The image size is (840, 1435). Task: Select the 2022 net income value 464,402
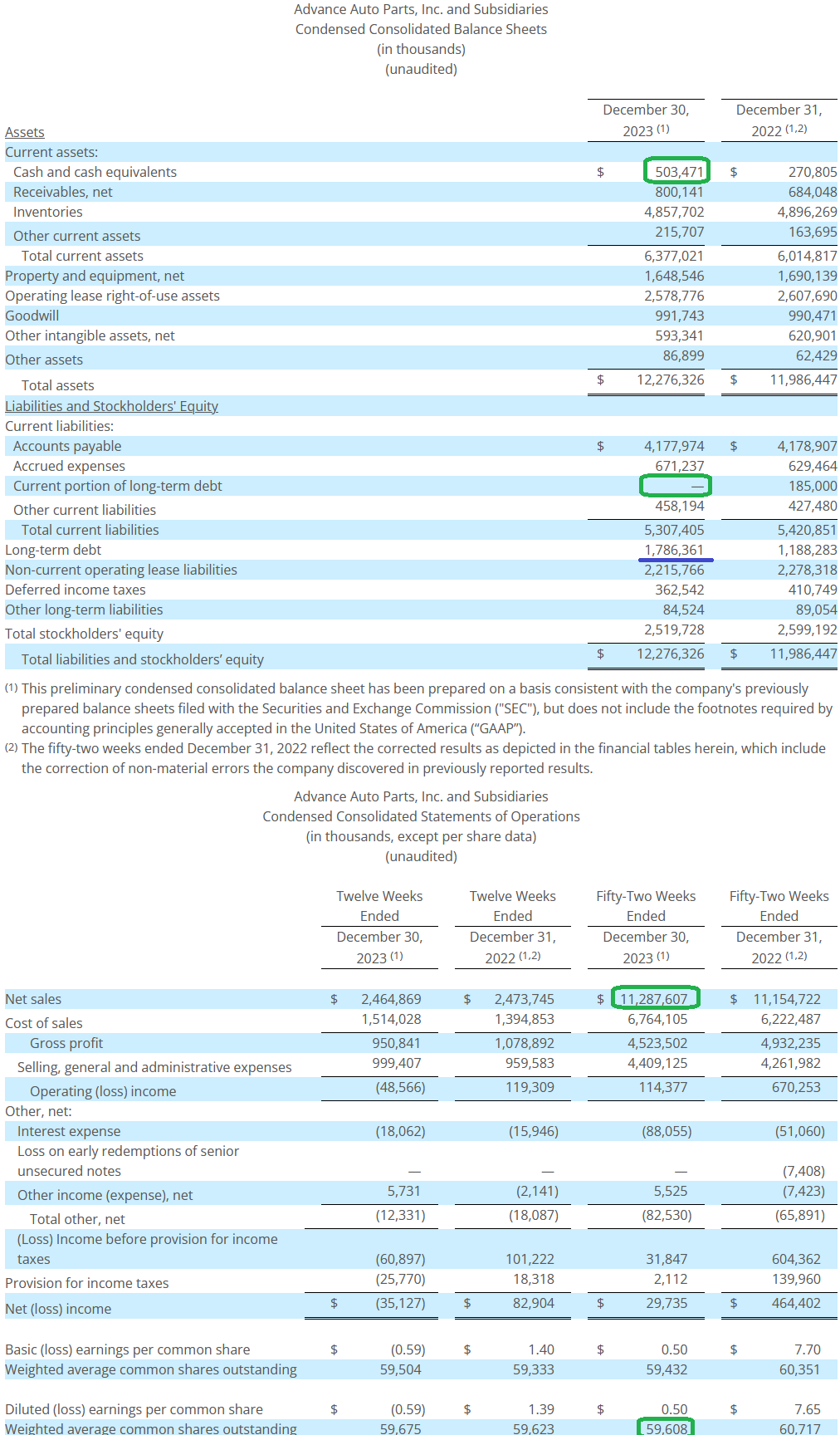coord(796,1303)
